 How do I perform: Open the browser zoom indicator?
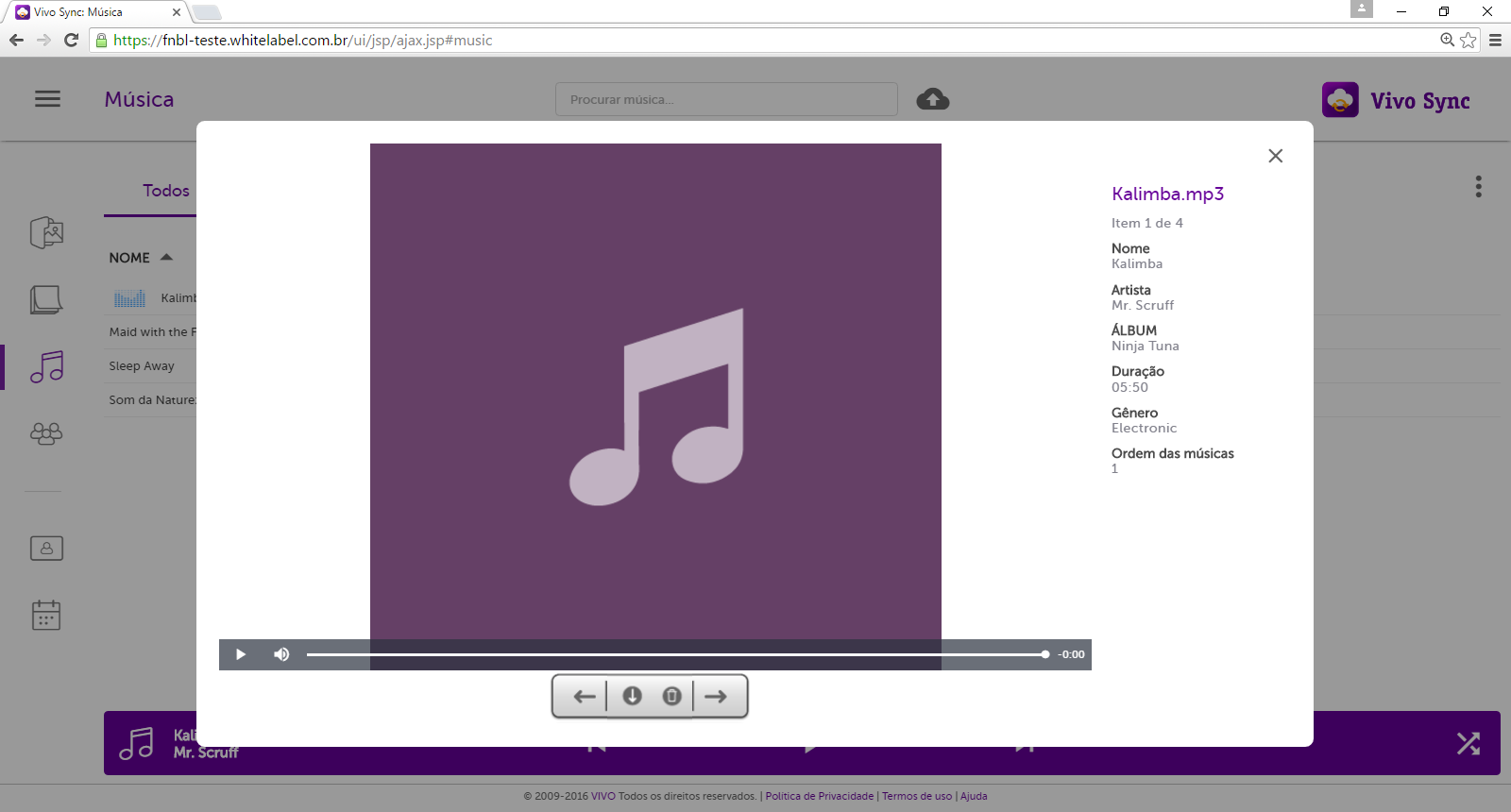point(1447,40)
